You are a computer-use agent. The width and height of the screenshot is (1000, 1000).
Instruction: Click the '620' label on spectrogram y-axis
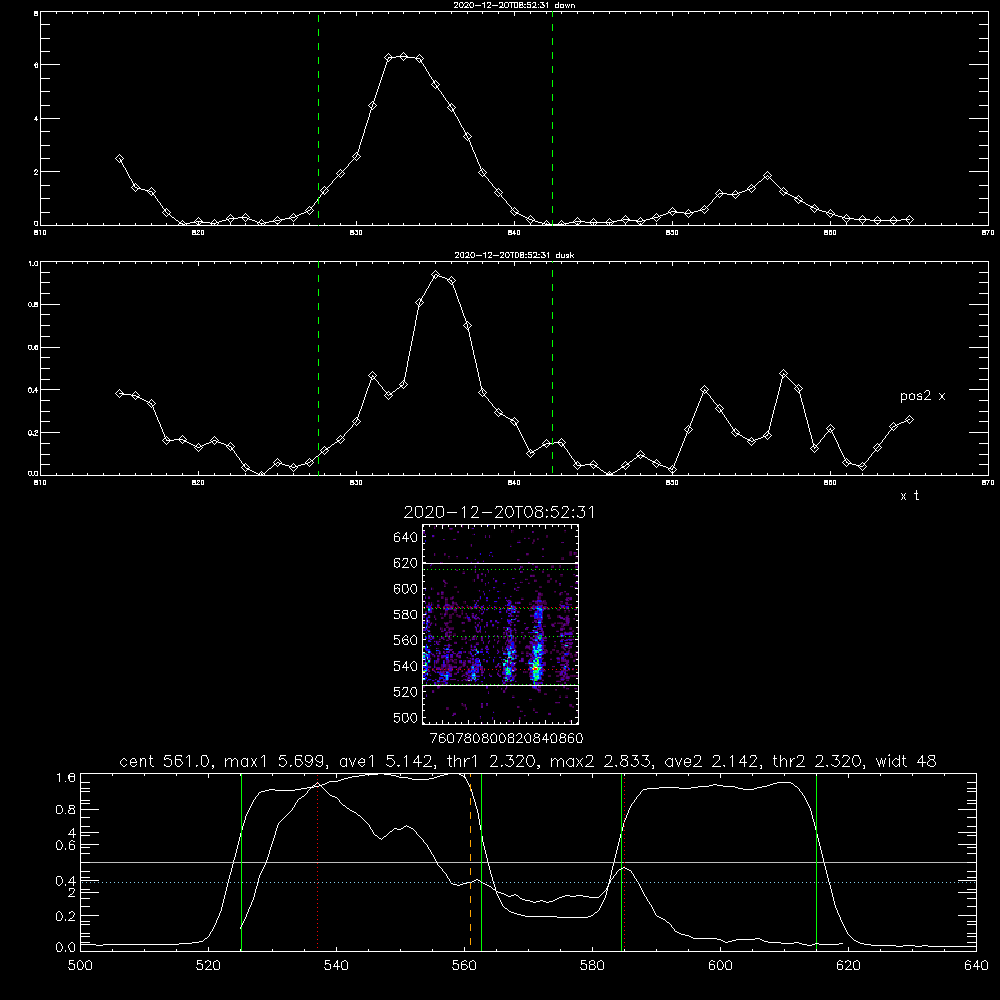point(406,563)
